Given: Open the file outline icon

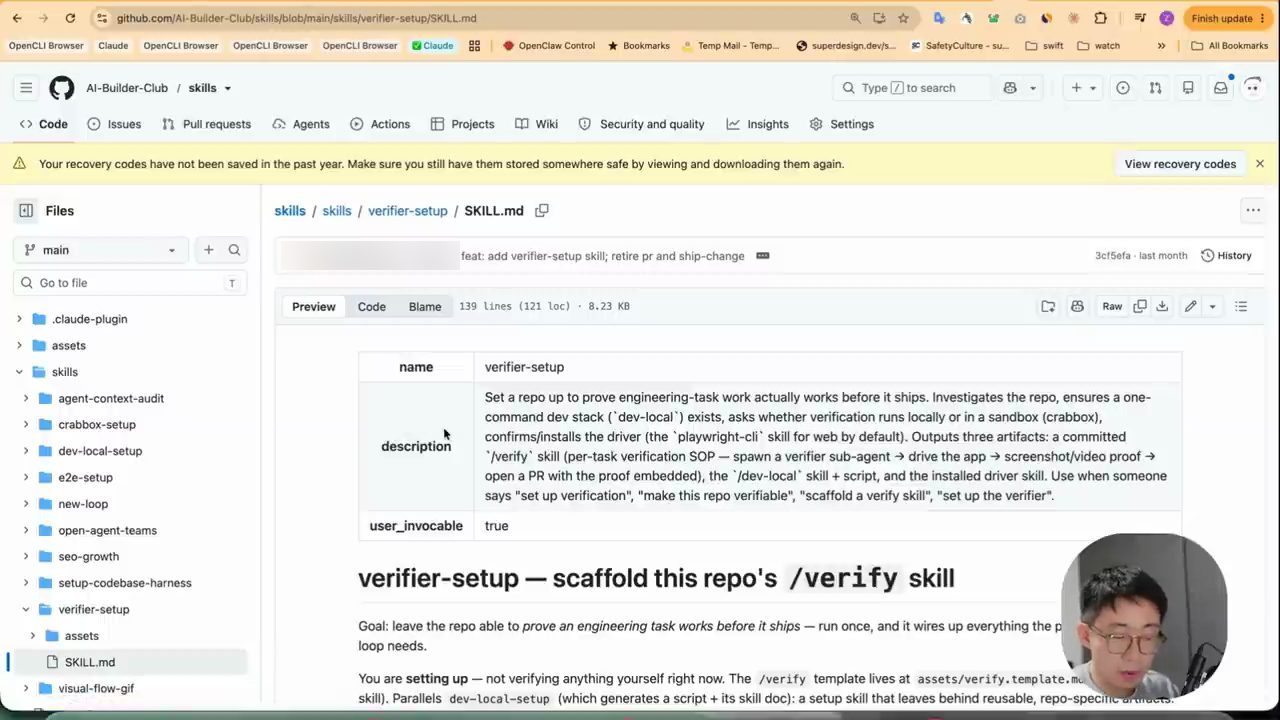Looking at the screenshot, I should tap(1241, 307).
